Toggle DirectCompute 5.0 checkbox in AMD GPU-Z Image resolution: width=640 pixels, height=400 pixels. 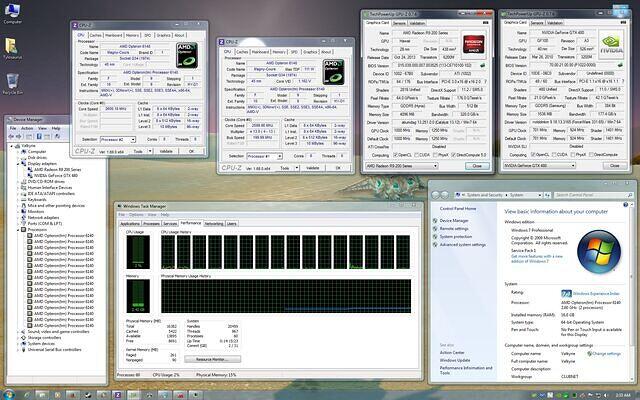coord(454,155)
